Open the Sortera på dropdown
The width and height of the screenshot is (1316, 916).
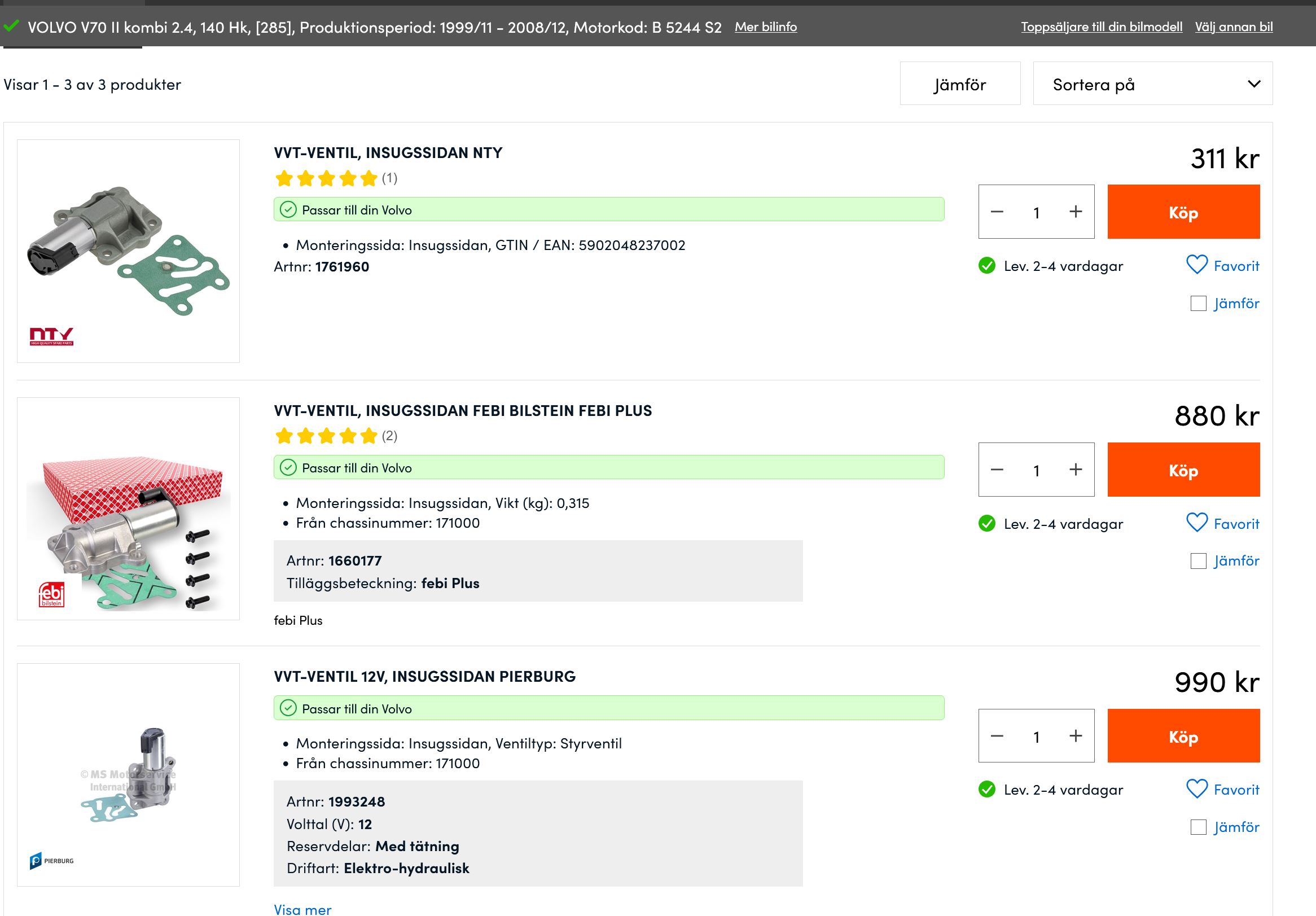(1152, 84)
